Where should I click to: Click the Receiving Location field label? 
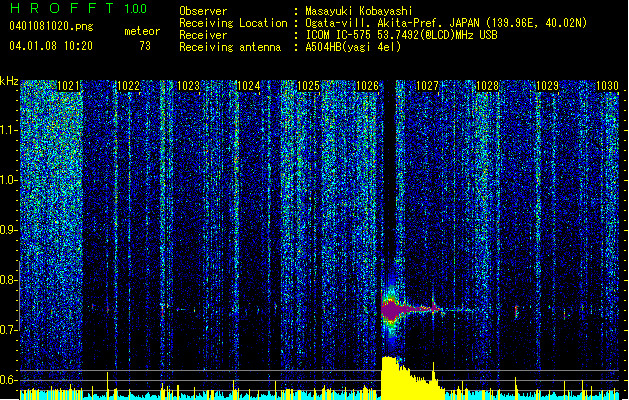point(233,23)
